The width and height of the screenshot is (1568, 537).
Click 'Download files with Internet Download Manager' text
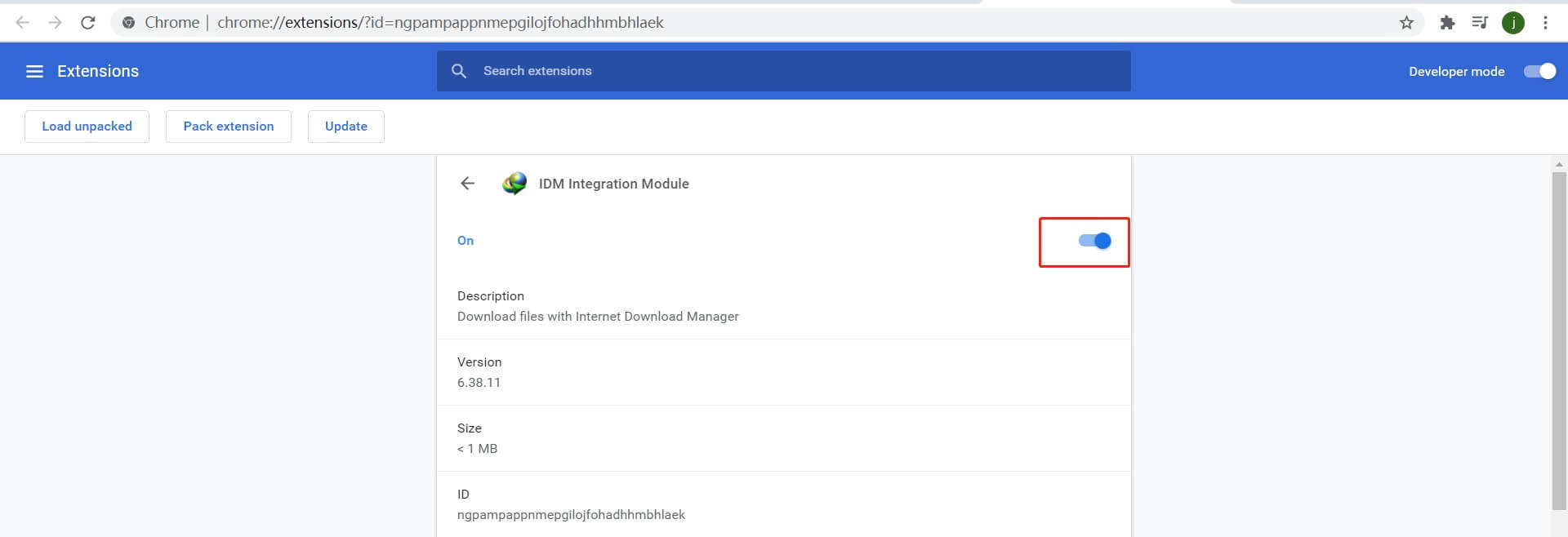coord(598,317)
